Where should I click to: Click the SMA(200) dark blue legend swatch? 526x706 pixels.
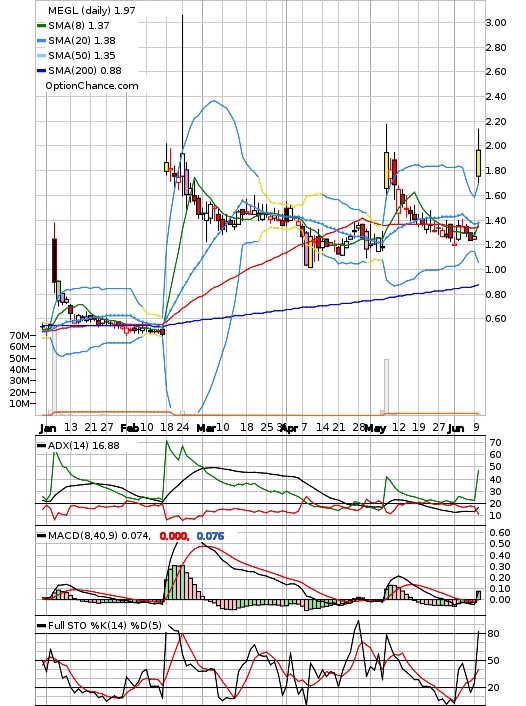tap(41, 70)
